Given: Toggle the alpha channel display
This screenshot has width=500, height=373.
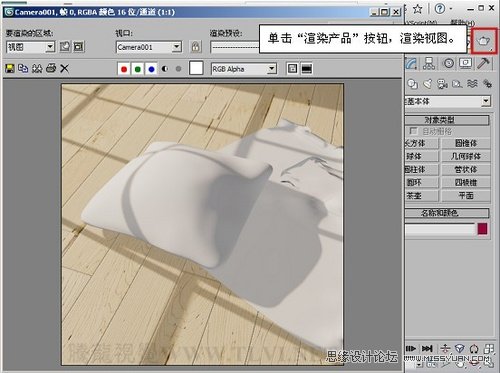Looking at the screenshot, I should (165, 69).
